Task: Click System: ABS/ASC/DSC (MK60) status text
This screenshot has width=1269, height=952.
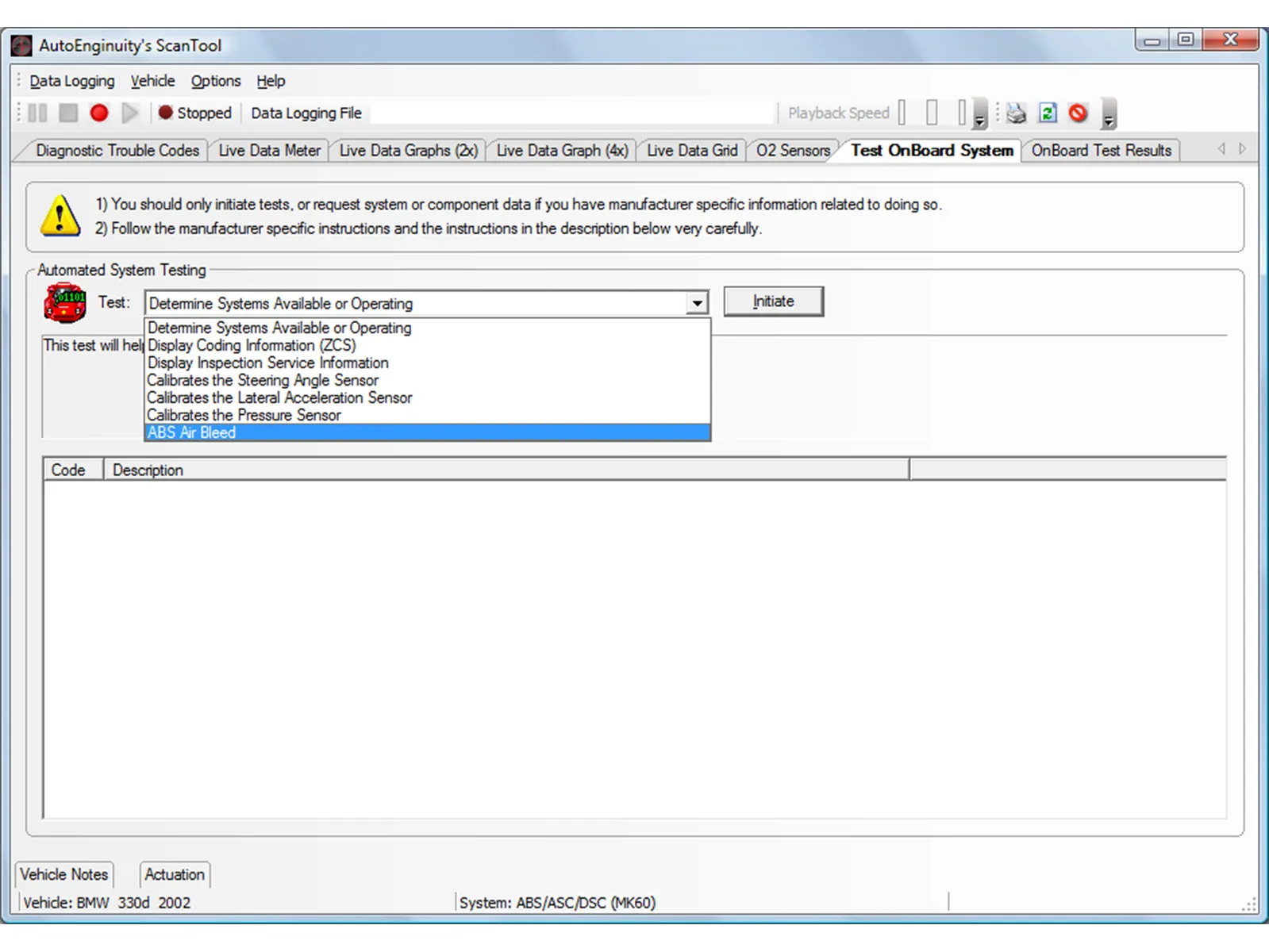Action: click(557, 903)
